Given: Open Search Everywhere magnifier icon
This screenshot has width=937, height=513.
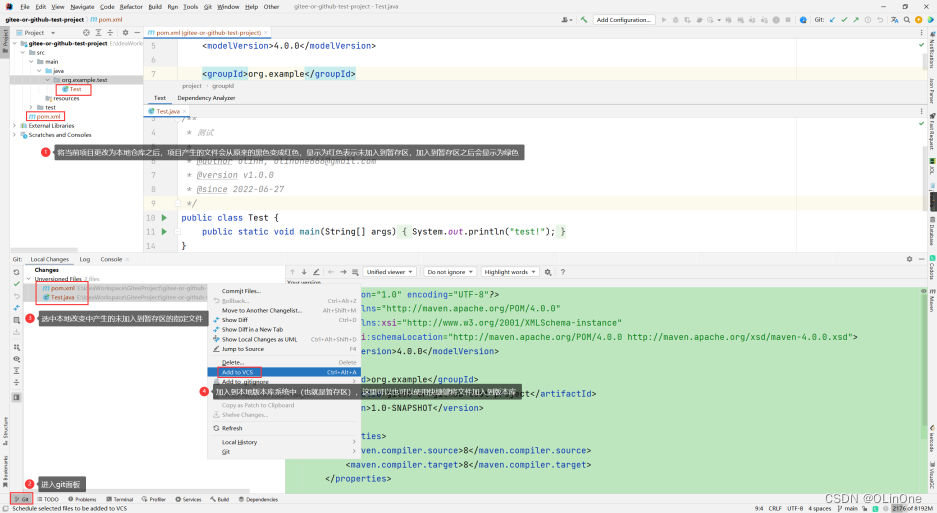Looking at the screenshot, I should click(907, 20).
